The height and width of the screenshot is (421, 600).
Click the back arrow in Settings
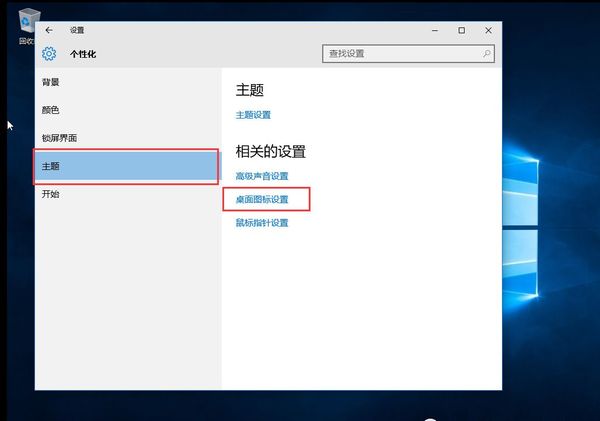(x=49, y=31)
